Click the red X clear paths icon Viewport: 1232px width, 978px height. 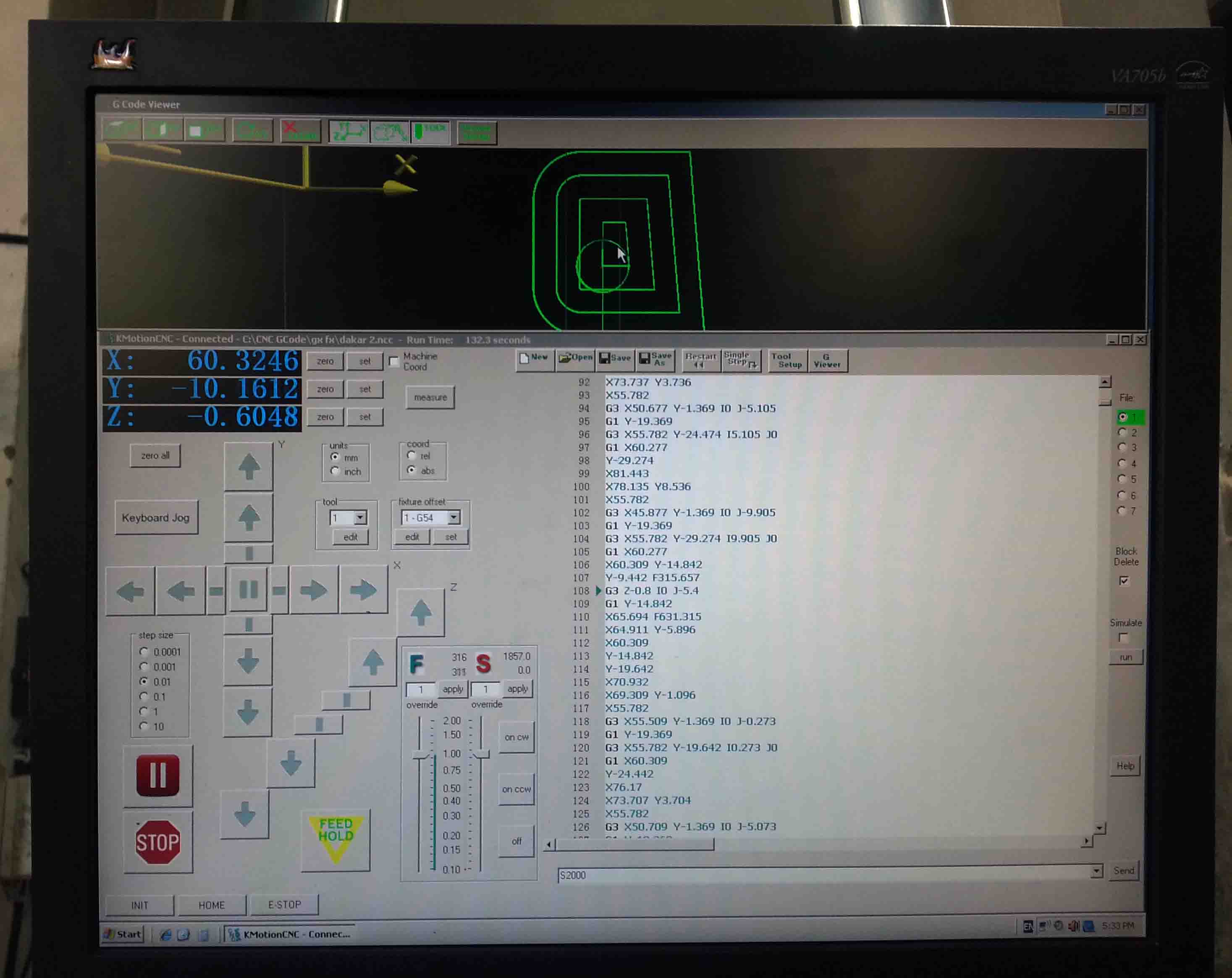point(300,131)
